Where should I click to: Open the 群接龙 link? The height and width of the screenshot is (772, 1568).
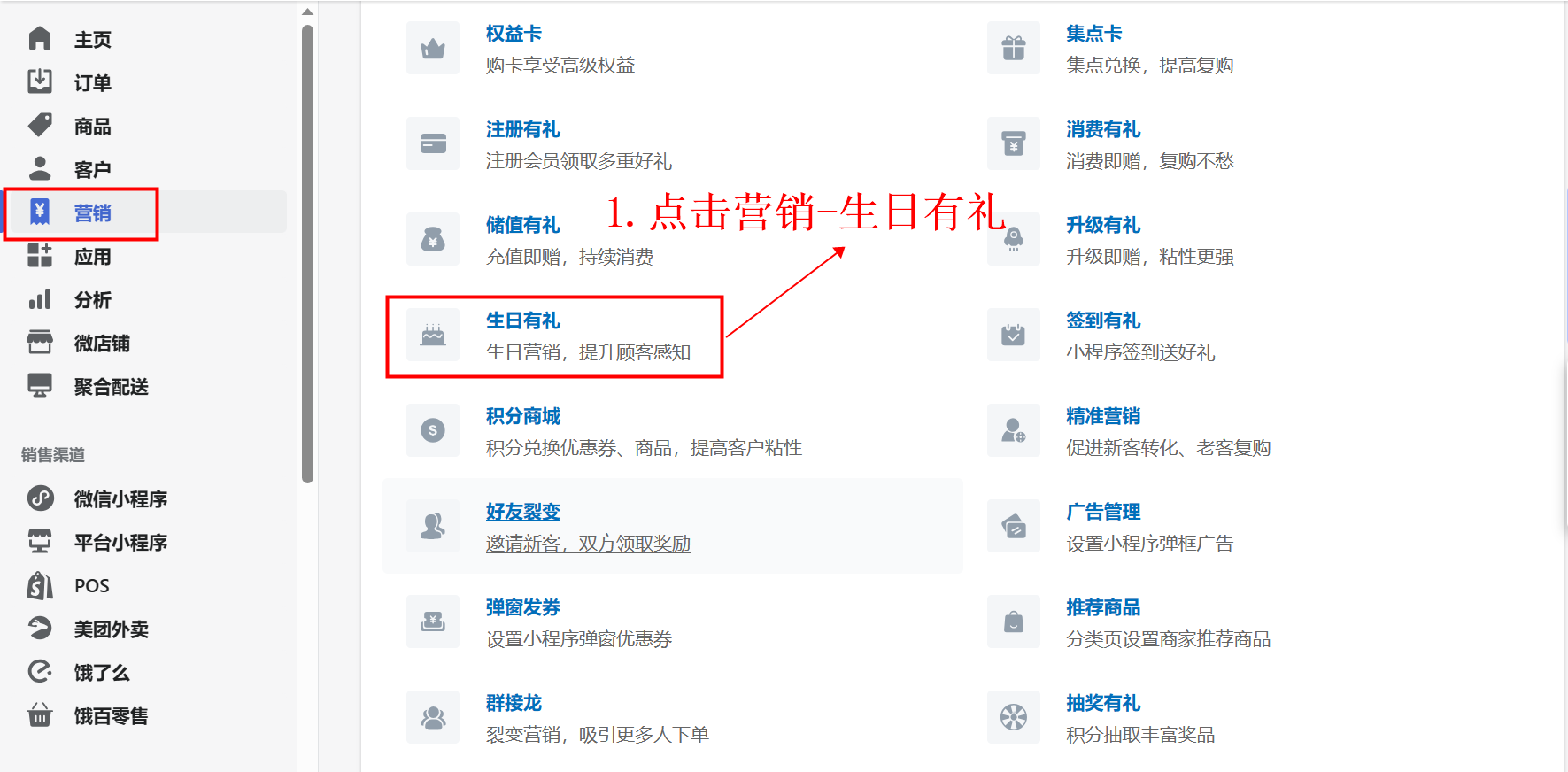tap(514, 703)
